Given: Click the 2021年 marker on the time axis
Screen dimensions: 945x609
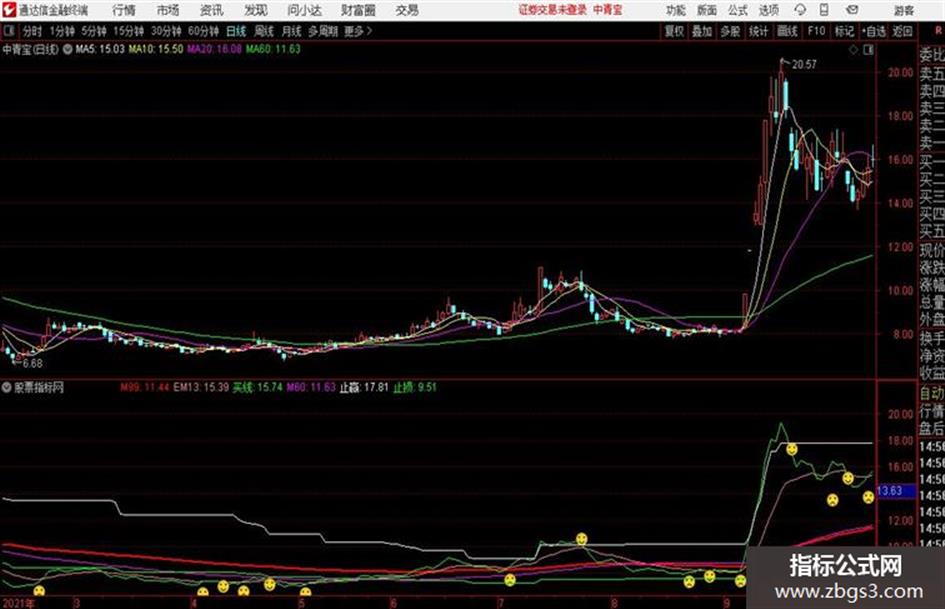Looking at the screenshot, I should [18, 603].
